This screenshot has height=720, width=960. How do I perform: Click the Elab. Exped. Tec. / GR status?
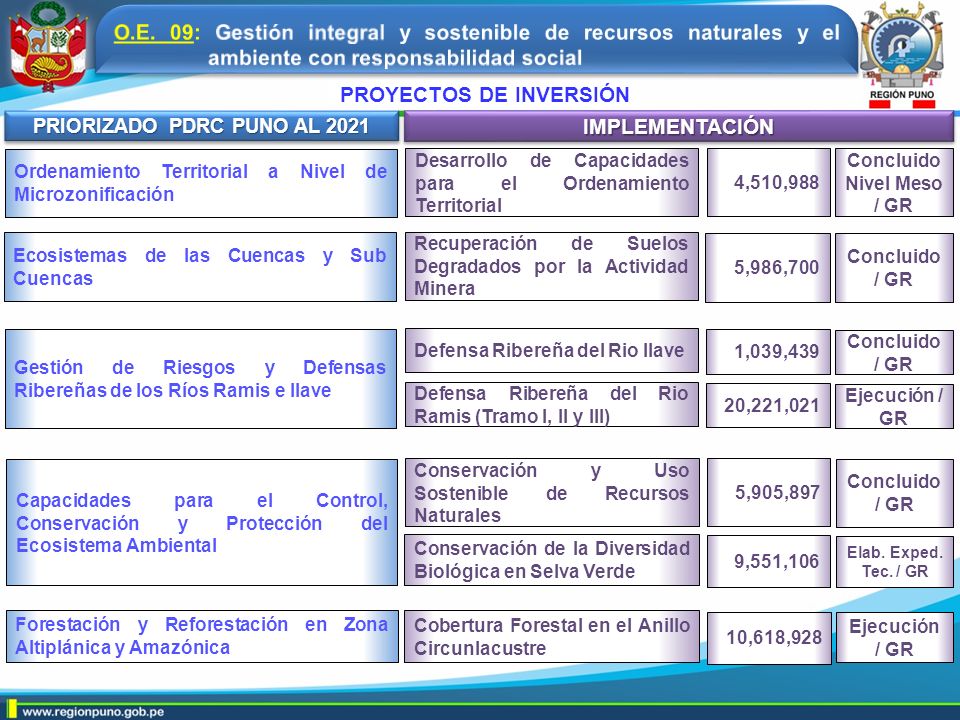[894, 561]
